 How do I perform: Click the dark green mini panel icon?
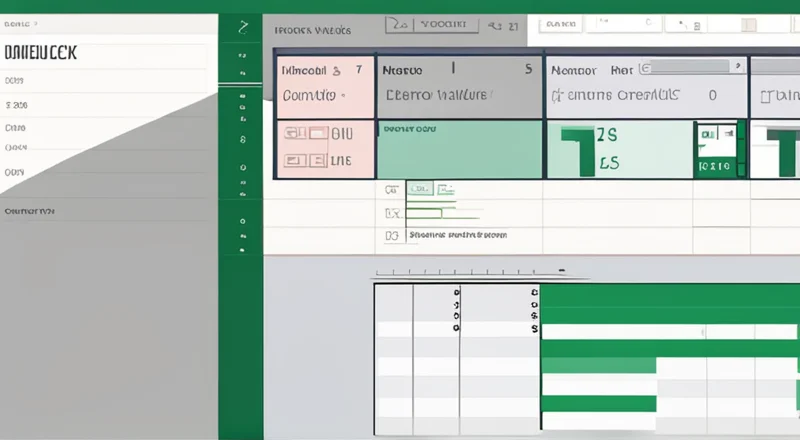[718, 150]
